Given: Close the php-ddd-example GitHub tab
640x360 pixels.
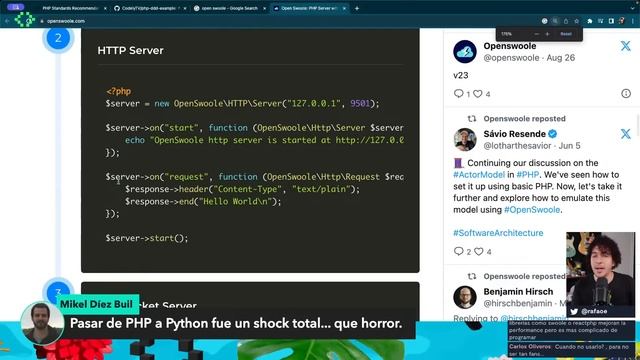Looking at the screenshot, I should tap(184, 8).
